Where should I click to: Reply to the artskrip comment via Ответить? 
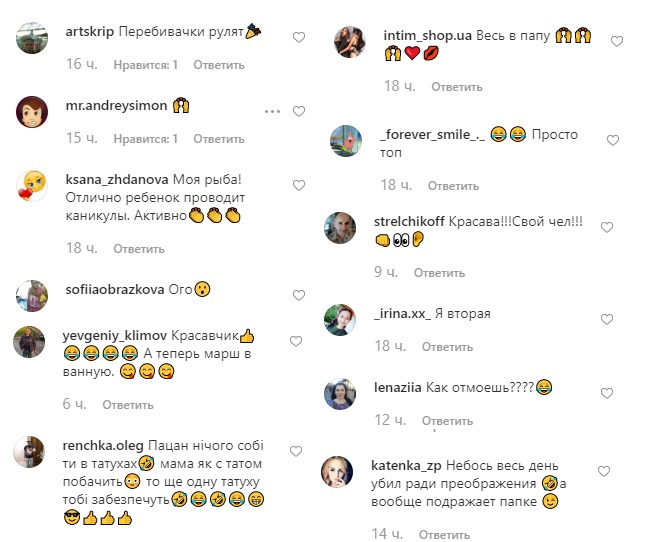click(219, 65)
